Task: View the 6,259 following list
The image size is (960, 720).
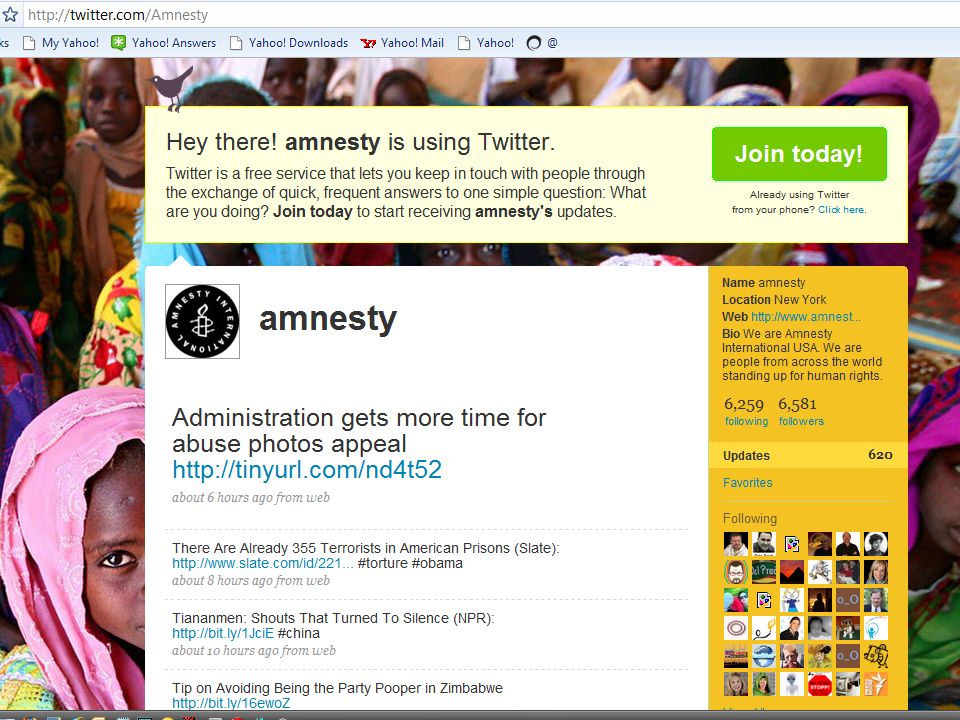Action: pyautogui.click(x=746, y=411)
